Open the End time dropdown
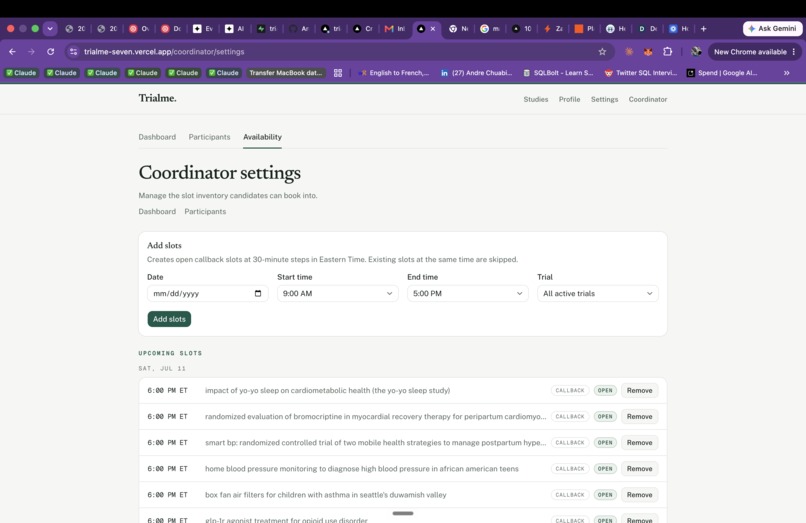806x523 pixels. [467, 293]
